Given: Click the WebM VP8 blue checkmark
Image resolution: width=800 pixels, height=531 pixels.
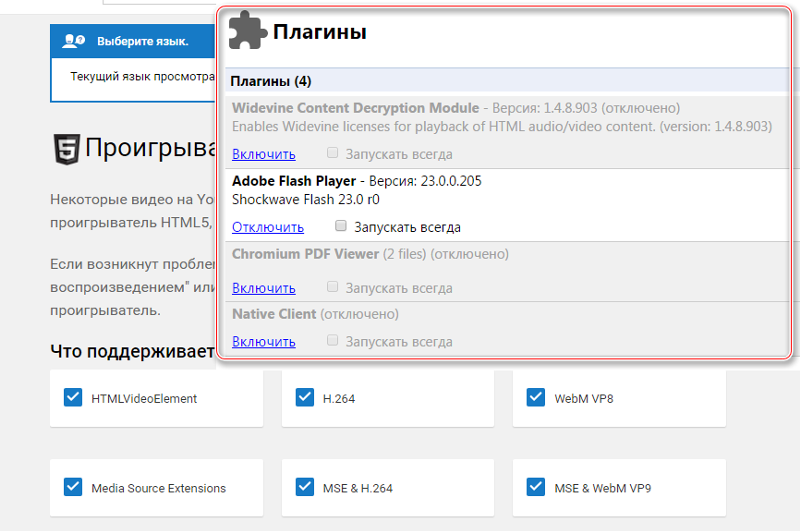Looking at the screenshot, I should point(536,397).
